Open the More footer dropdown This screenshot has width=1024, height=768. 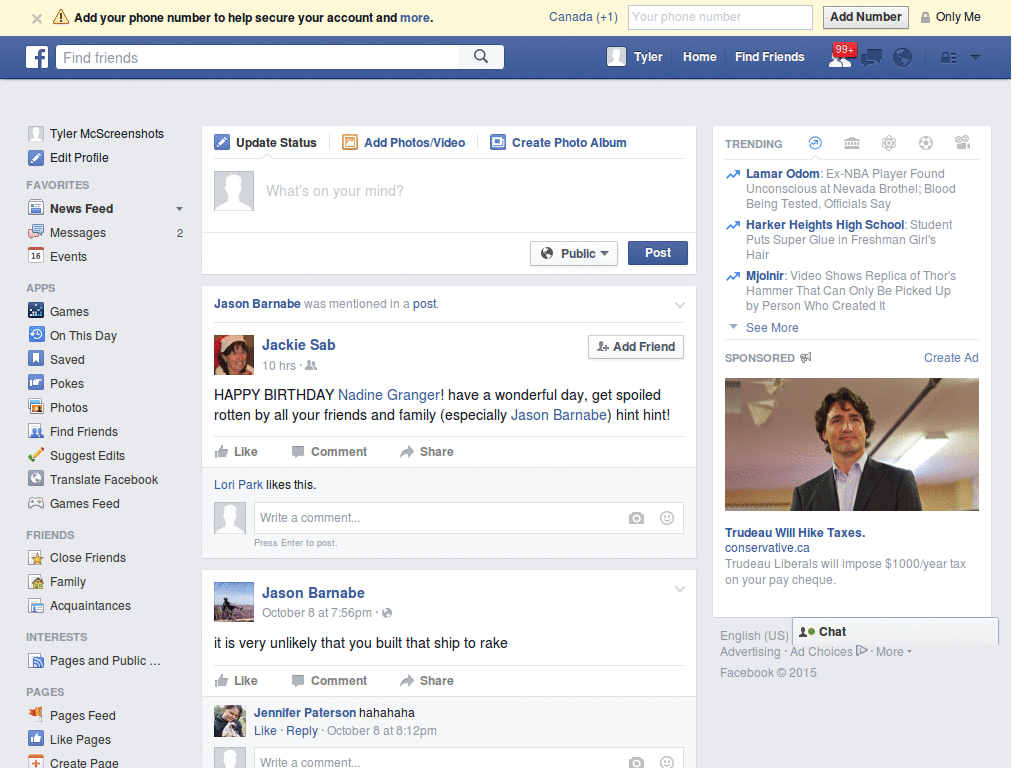click(893, 652)
